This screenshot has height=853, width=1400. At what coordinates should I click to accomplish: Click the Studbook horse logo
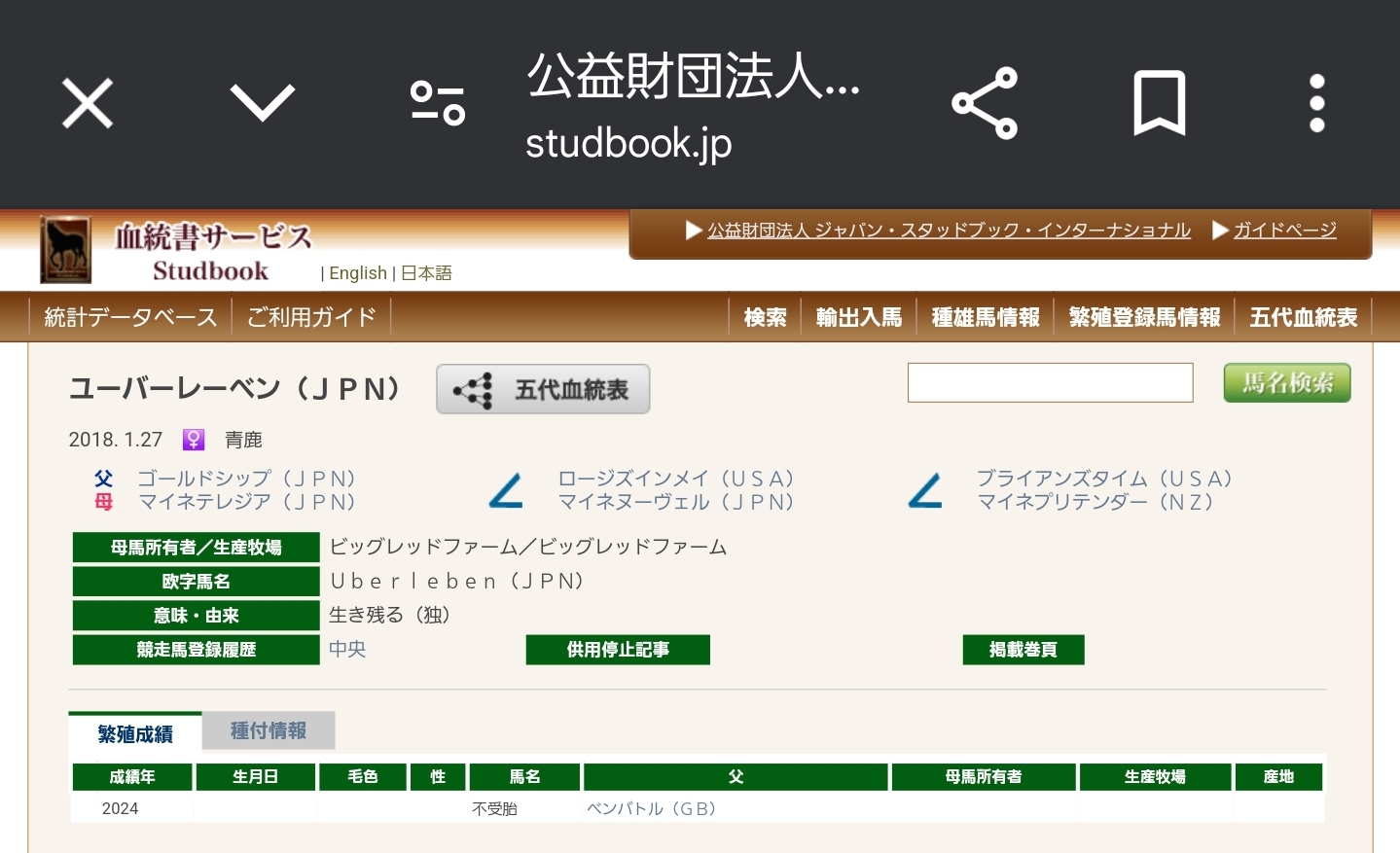[x=65, y=250]
